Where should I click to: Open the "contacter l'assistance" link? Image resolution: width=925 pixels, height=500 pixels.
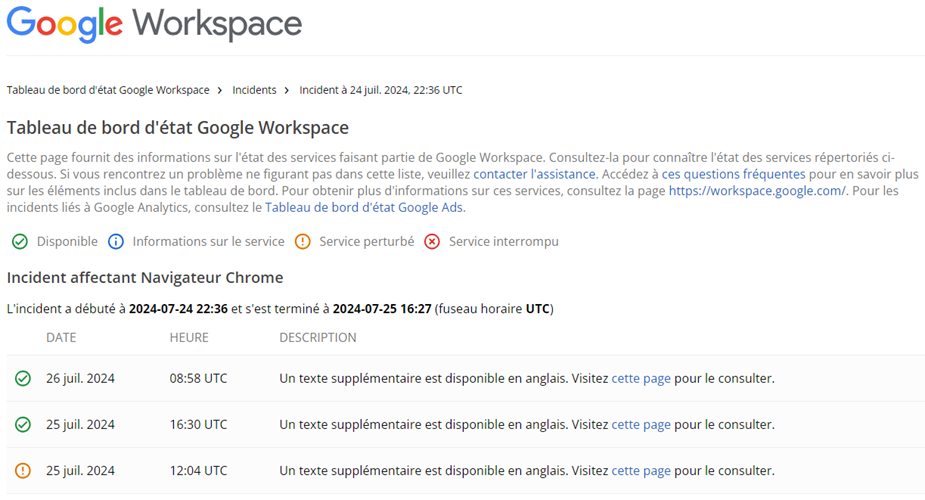534,175
